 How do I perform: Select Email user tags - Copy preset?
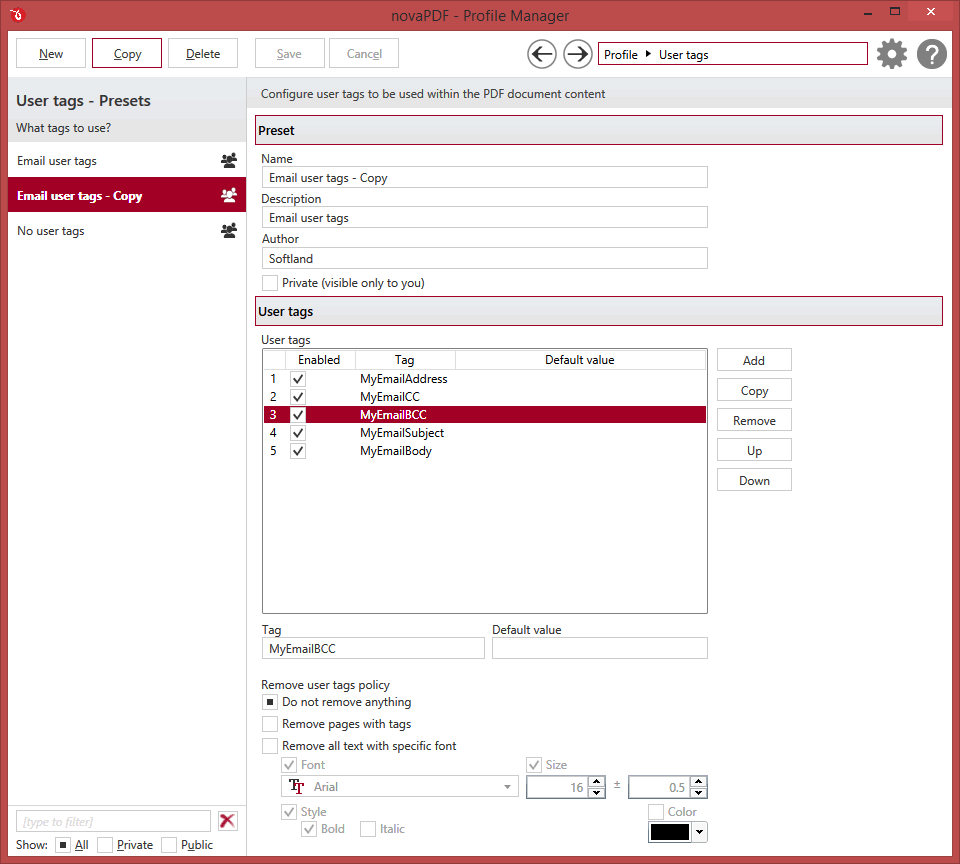tap(127, 195)
